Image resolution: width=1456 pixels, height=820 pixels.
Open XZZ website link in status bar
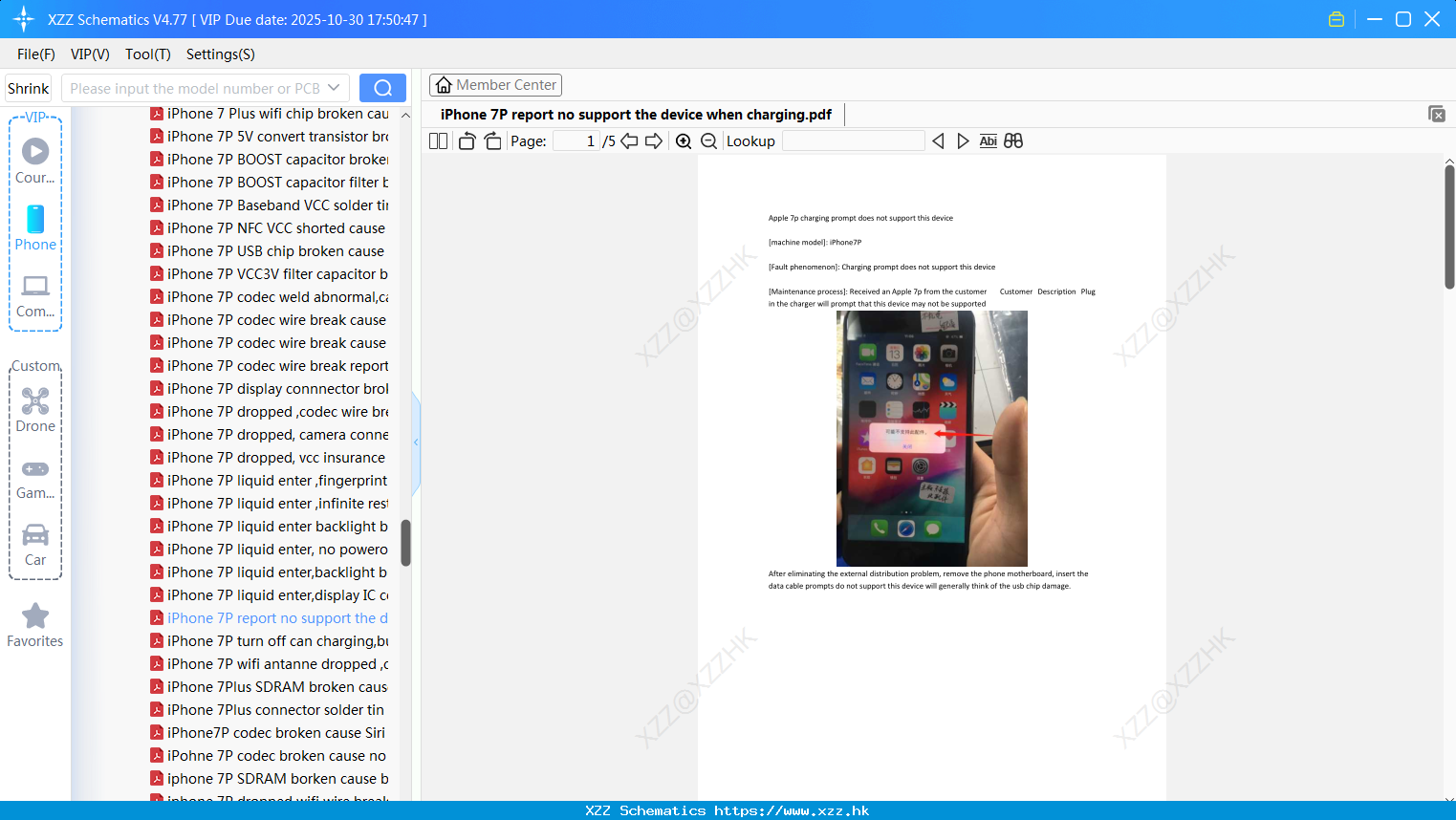point(792,810)
